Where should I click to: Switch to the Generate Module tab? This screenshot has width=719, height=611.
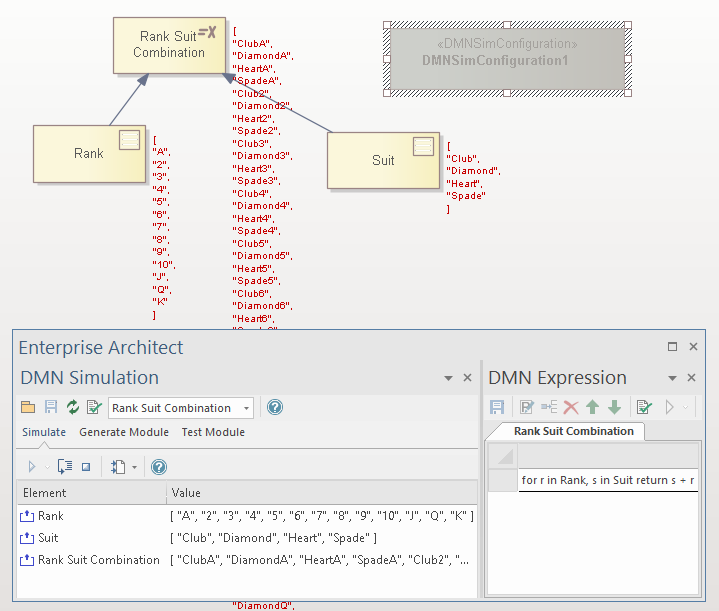coord(124,432)
